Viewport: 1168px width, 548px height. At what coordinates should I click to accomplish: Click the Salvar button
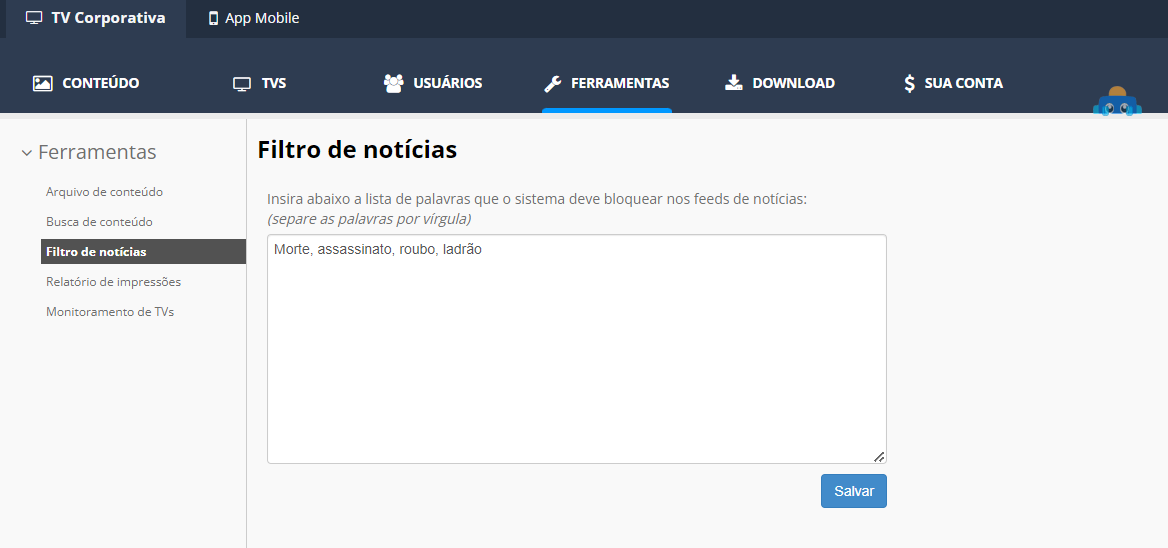[x=854, y=491]
